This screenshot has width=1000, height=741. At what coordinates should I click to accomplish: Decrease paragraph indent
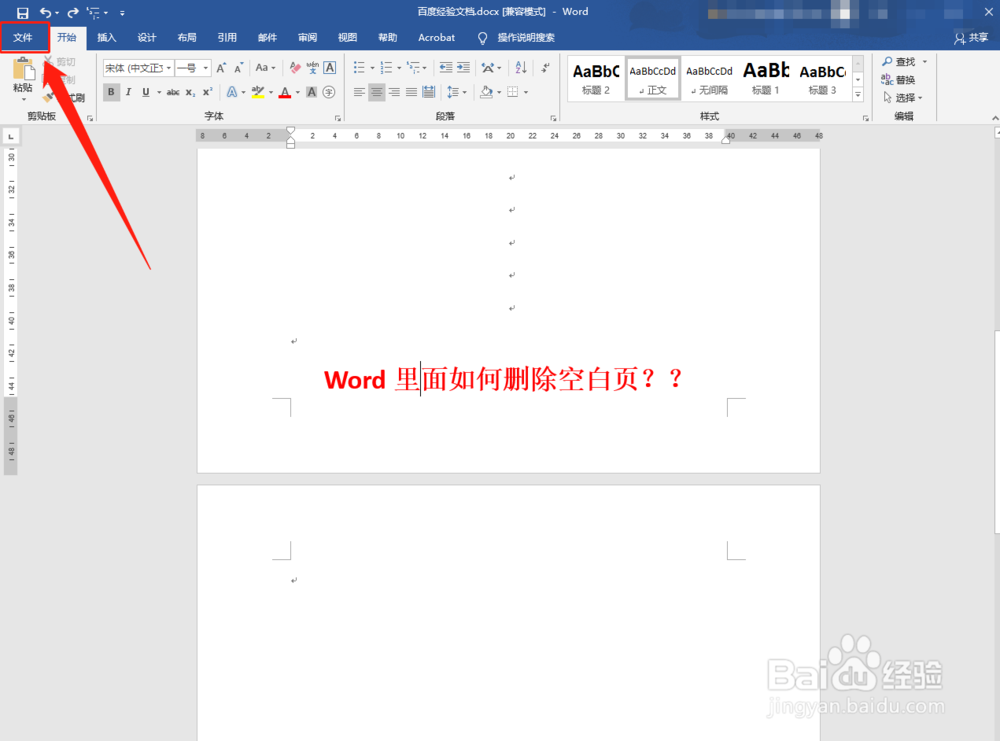tap(446, 68)
